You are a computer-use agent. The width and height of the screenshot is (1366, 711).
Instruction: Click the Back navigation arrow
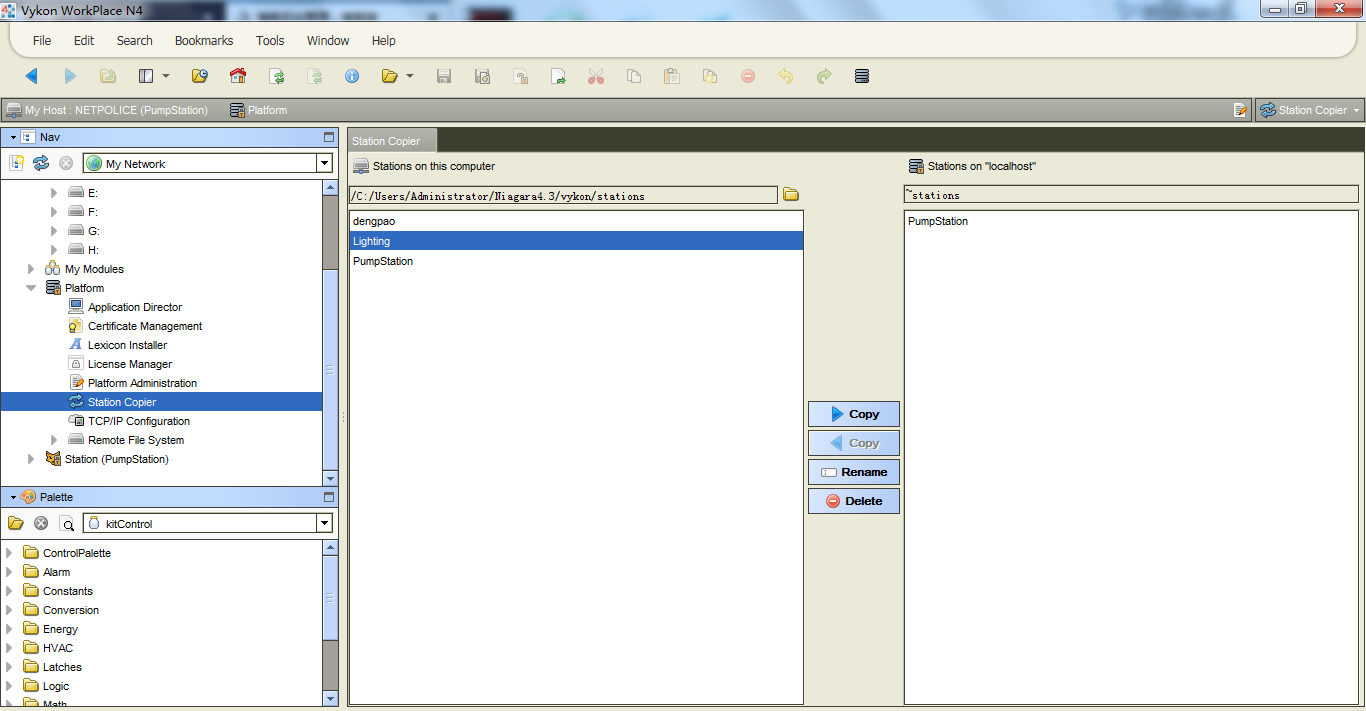pyautogui.click(x=31, y=76)
